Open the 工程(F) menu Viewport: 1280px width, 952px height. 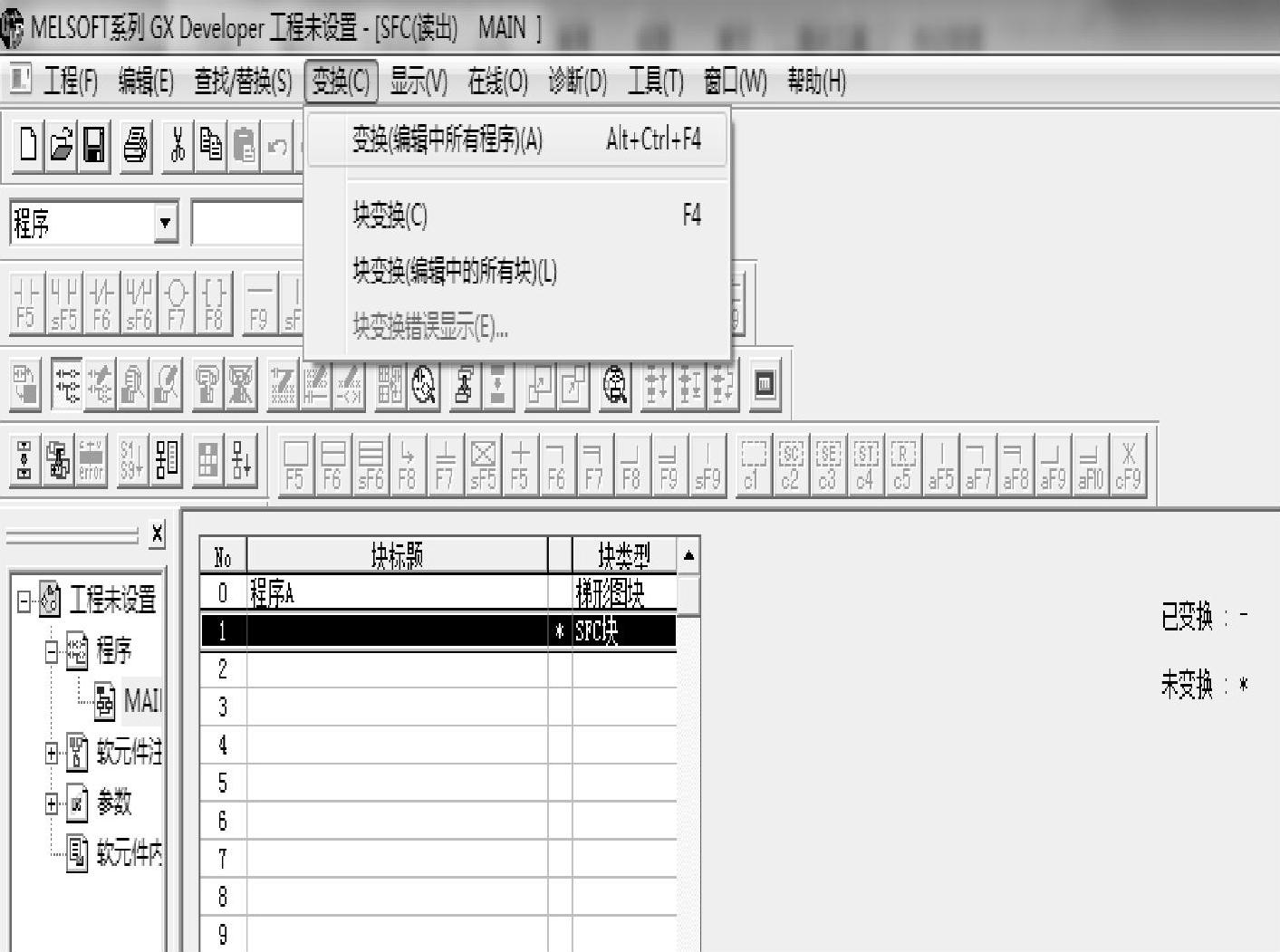(71, 82)
